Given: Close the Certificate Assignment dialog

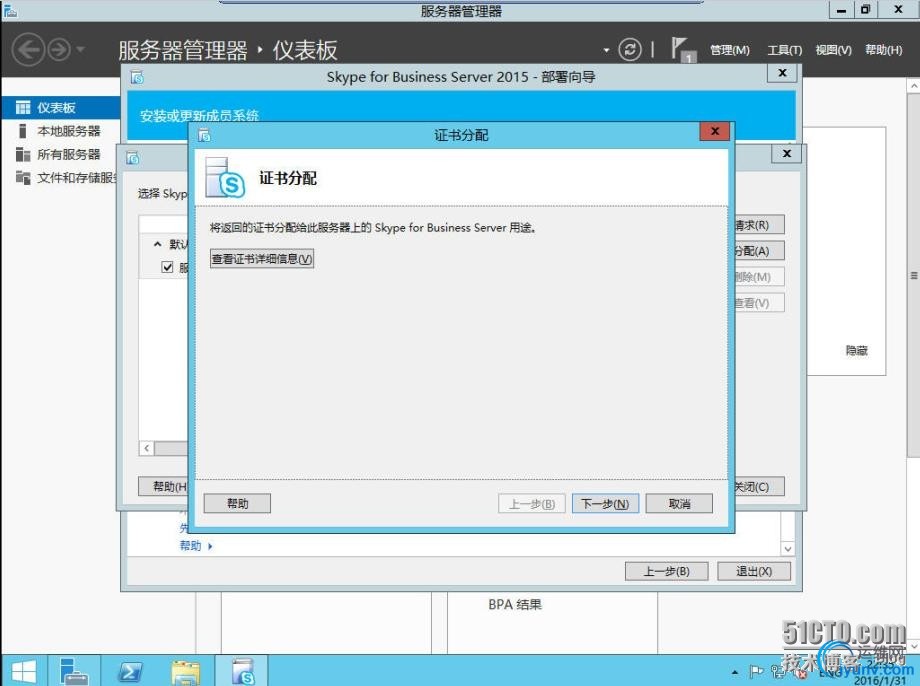Looking at the screenshot, I should (x=715, y=131).
